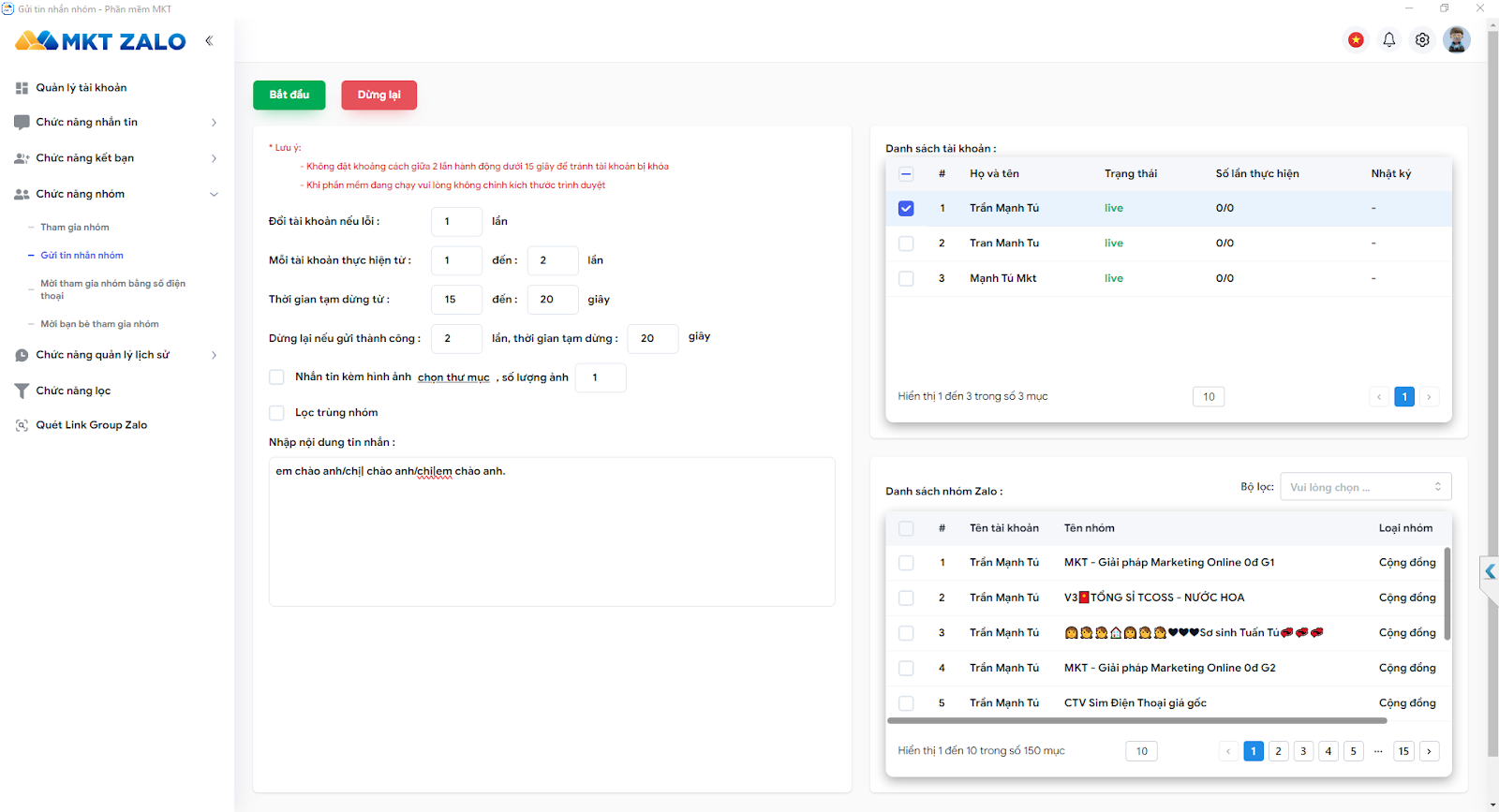The height and width of the screenshot is (812, 1499).
Task: Go to page 5 of group list
Action: point(1353,751)
